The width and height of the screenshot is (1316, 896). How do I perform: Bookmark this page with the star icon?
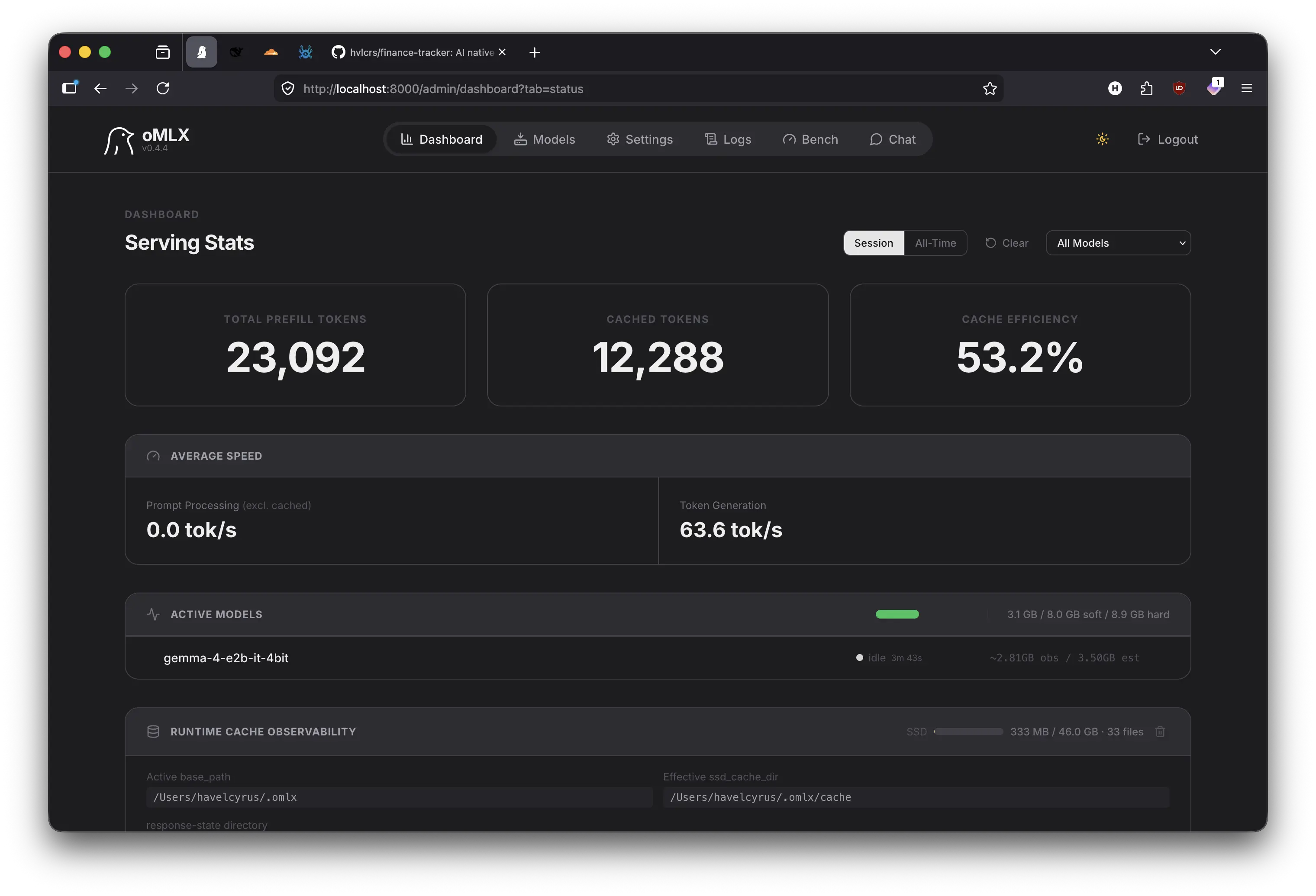point(989,88)
